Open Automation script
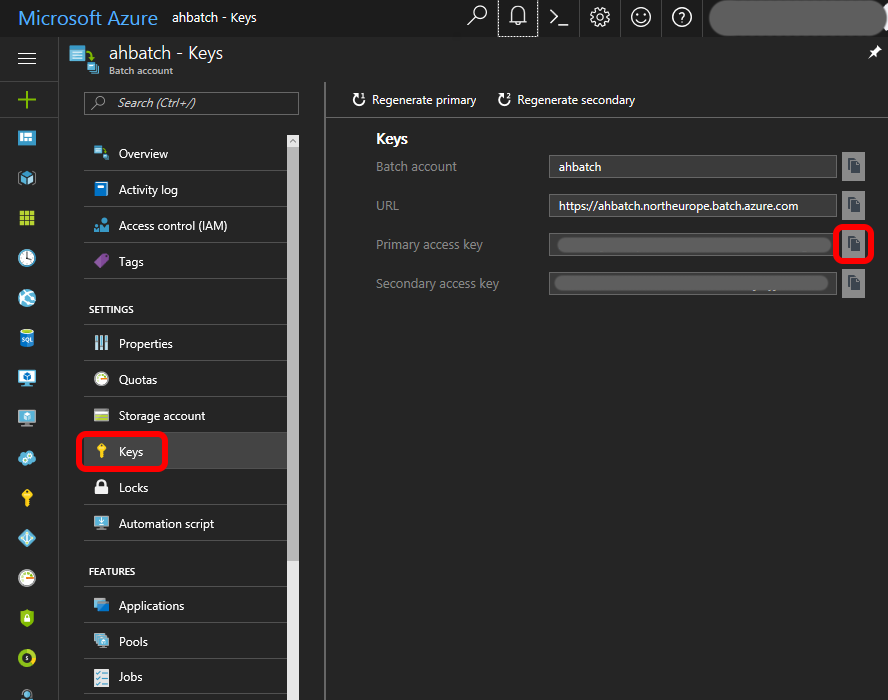Image resolution: width=888 pixels, height=700 pixels. tap(185, 524)
